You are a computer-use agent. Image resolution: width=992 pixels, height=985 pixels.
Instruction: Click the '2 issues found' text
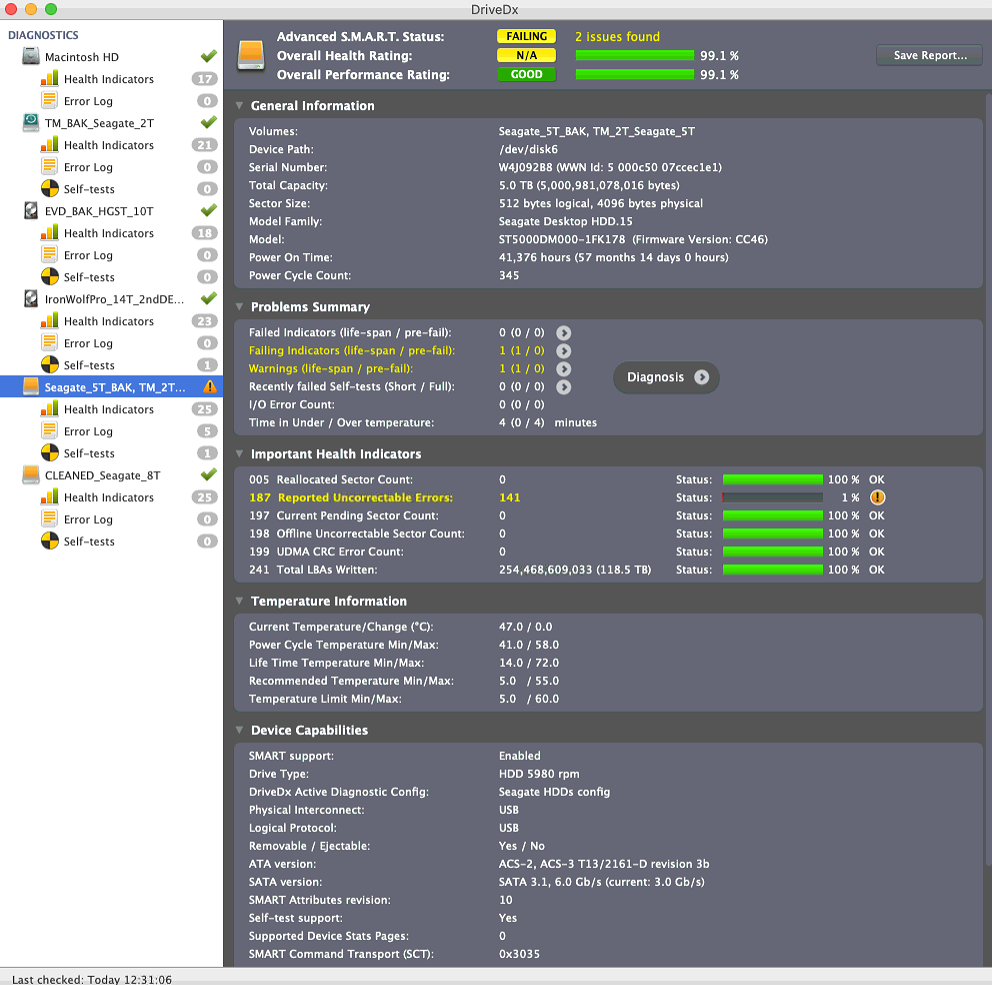click(617, 37)
